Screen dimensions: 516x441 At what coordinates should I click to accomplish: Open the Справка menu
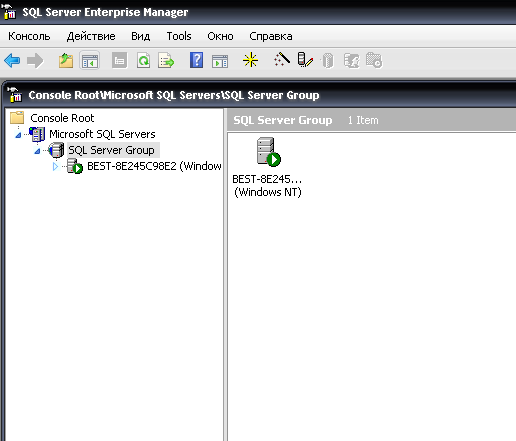[271, 36]
